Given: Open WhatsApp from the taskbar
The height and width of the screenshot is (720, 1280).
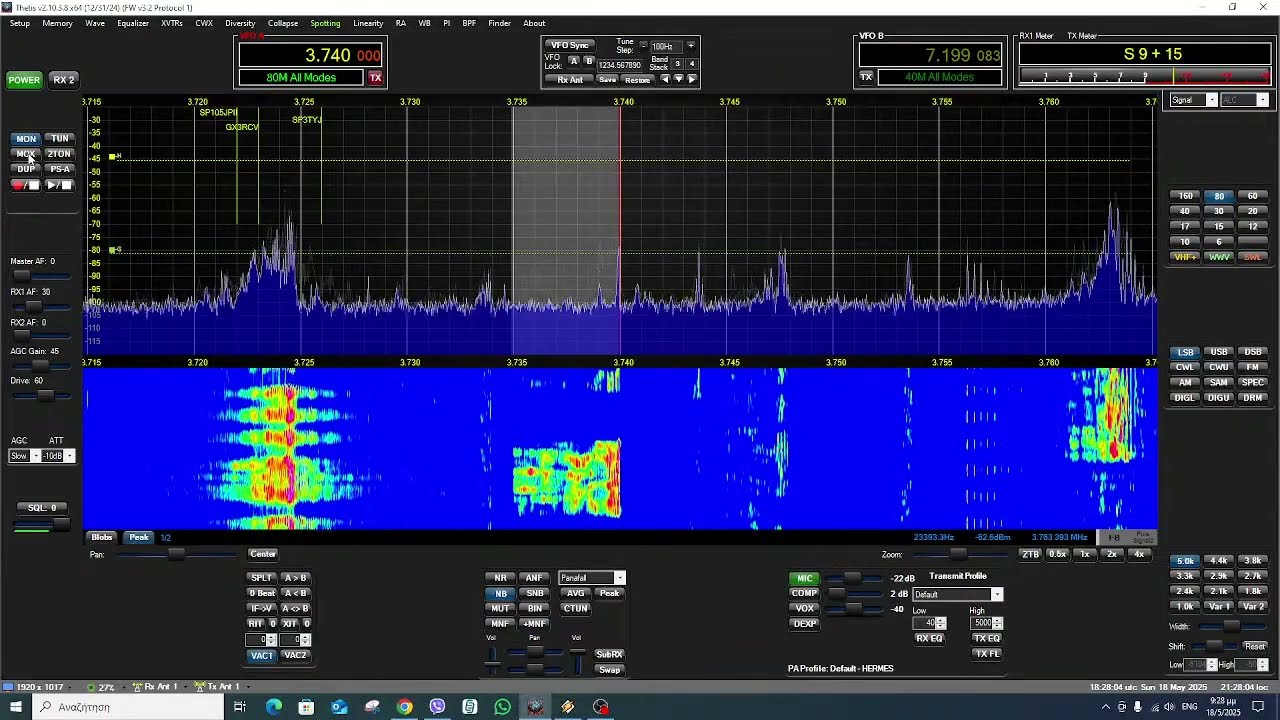Looking at the screenshot, I should tap(502, 707).
